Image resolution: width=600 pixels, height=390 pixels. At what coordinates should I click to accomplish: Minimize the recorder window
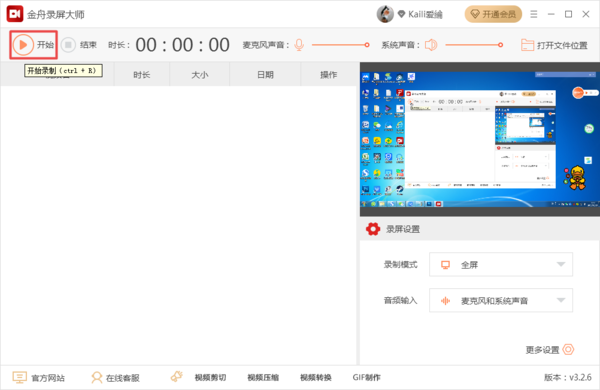point(551,14)
